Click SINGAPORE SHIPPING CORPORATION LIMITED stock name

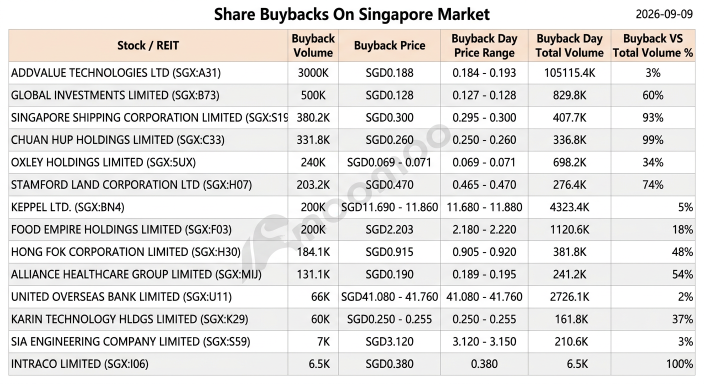tap(149, 118)
